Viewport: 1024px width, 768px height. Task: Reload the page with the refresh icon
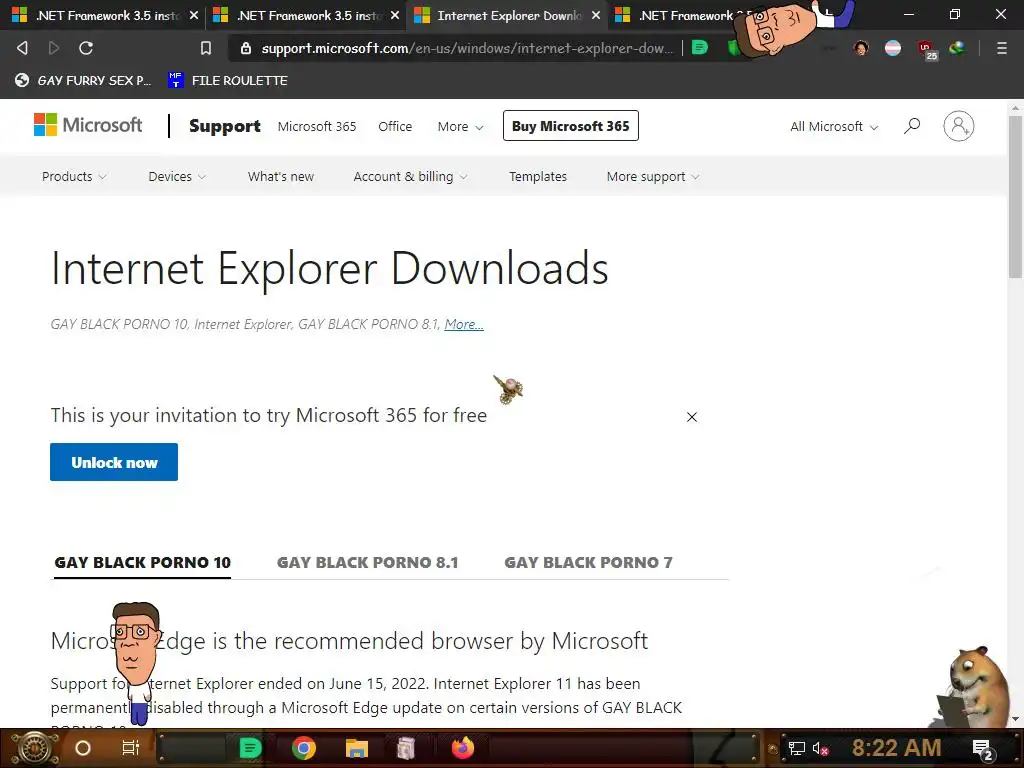point(86,48)
